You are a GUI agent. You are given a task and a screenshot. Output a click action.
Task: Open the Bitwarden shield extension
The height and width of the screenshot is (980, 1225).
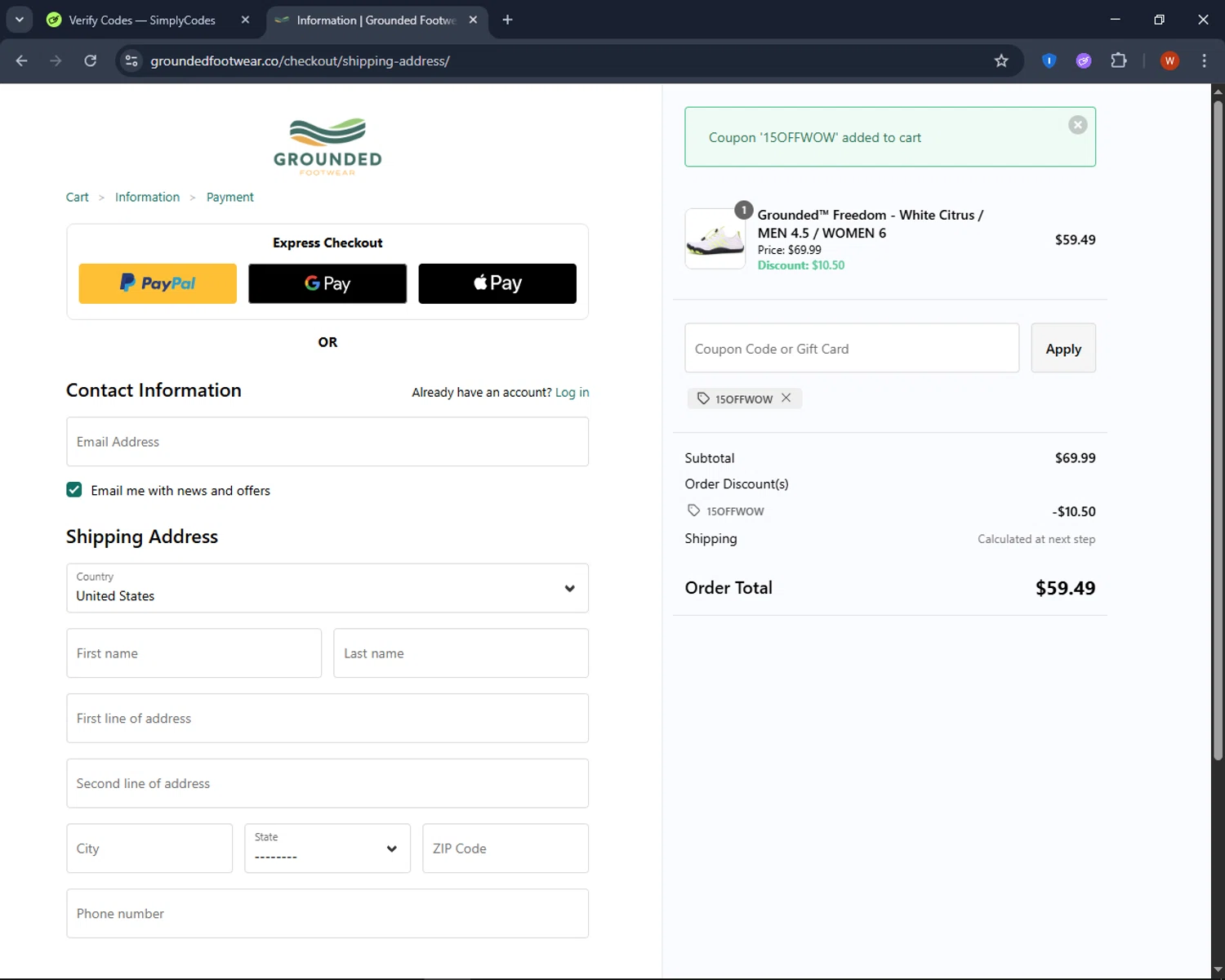[x=1049, y=60]
